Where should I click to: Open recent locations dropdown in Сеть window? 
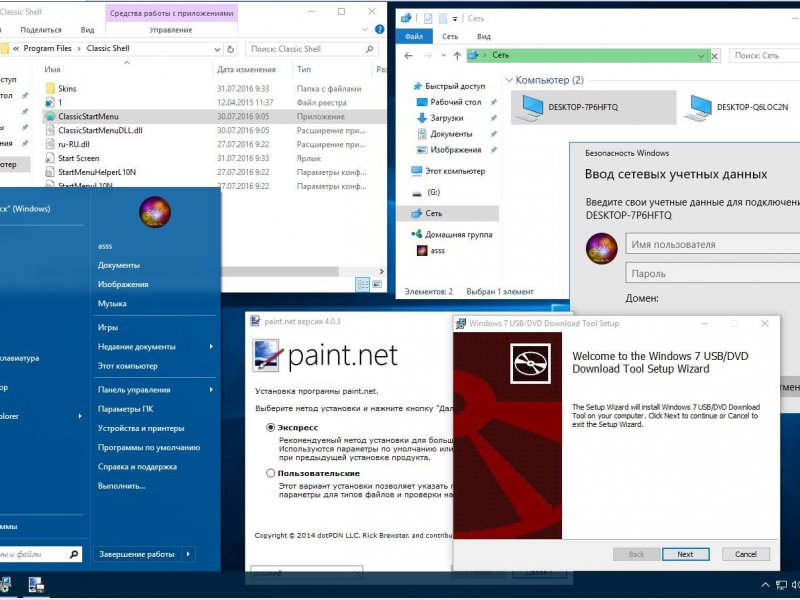click(443, 56)
